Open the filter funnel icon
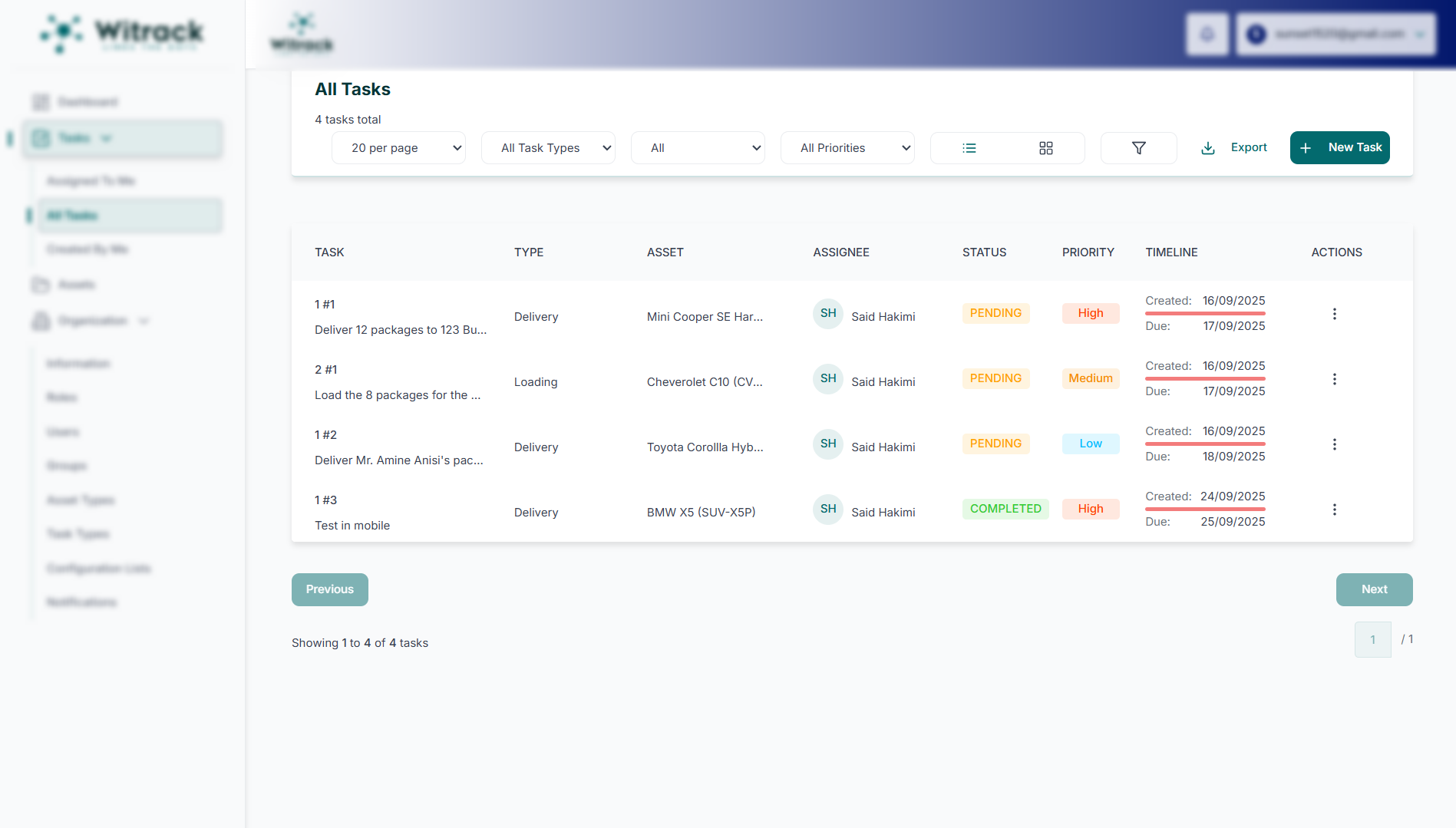The image size is (1456, 828). point(1138,148)
